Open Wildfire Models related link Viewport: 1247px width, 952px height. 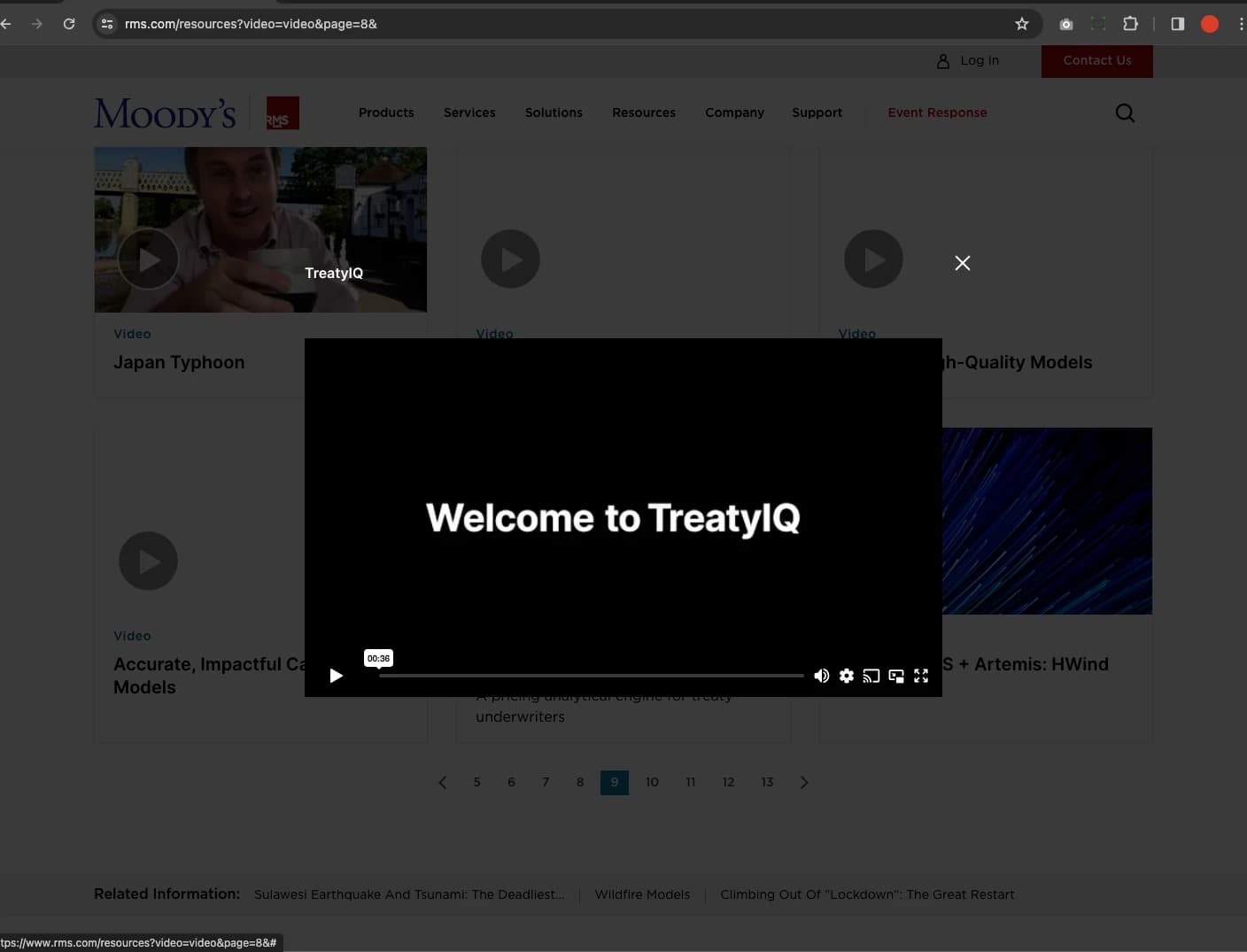click(642, 894)
